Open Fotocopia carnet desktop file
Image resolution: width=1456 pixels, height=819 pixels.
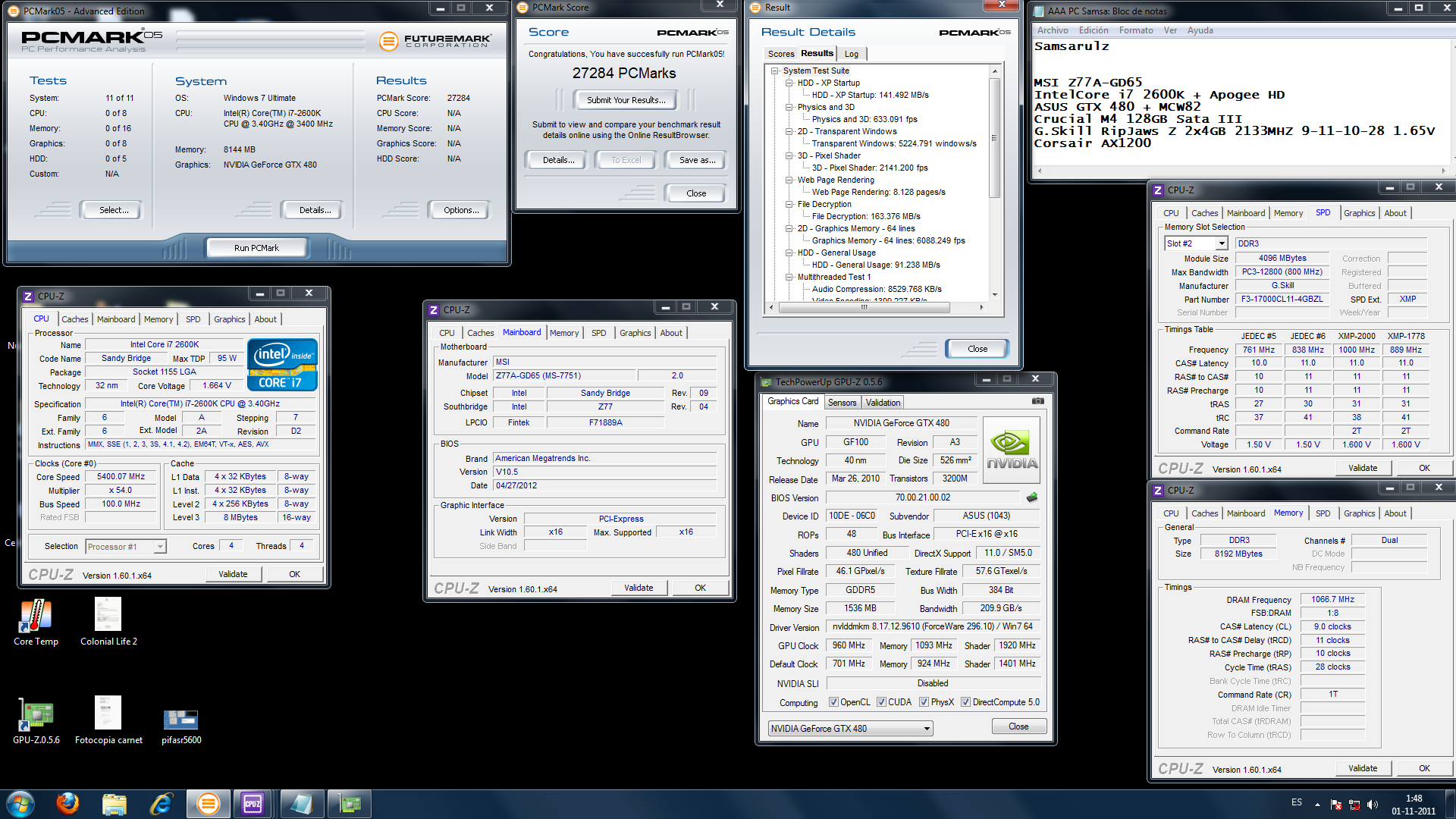point(108,720)
